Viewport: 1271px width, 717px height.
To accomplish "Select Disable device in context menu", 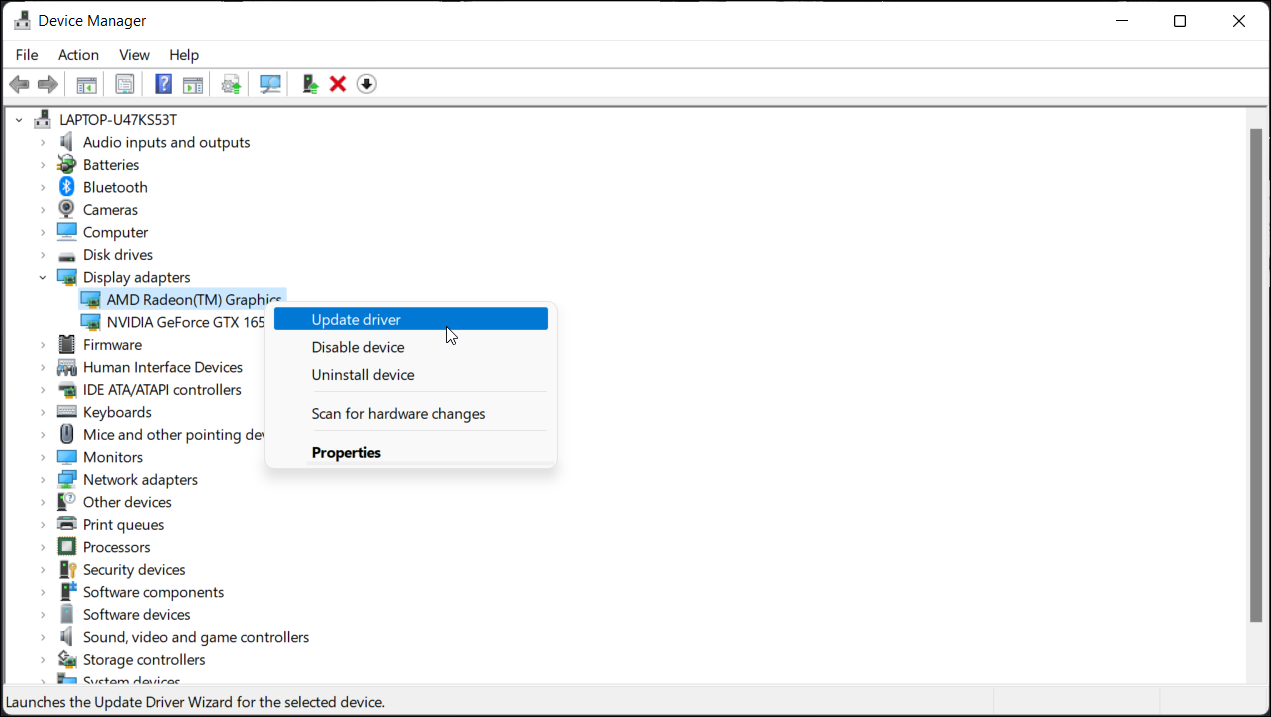I will click(x=357, y=347).
